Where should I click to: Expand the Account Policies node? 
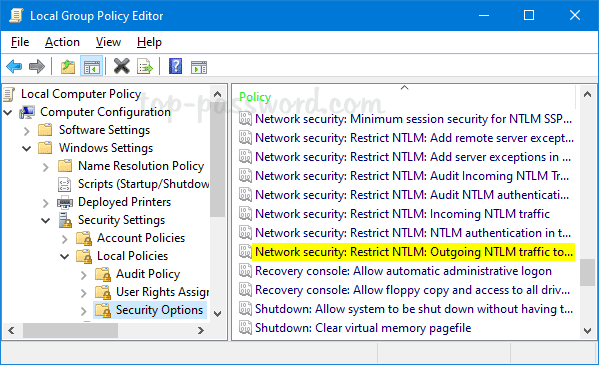point(65,239)
